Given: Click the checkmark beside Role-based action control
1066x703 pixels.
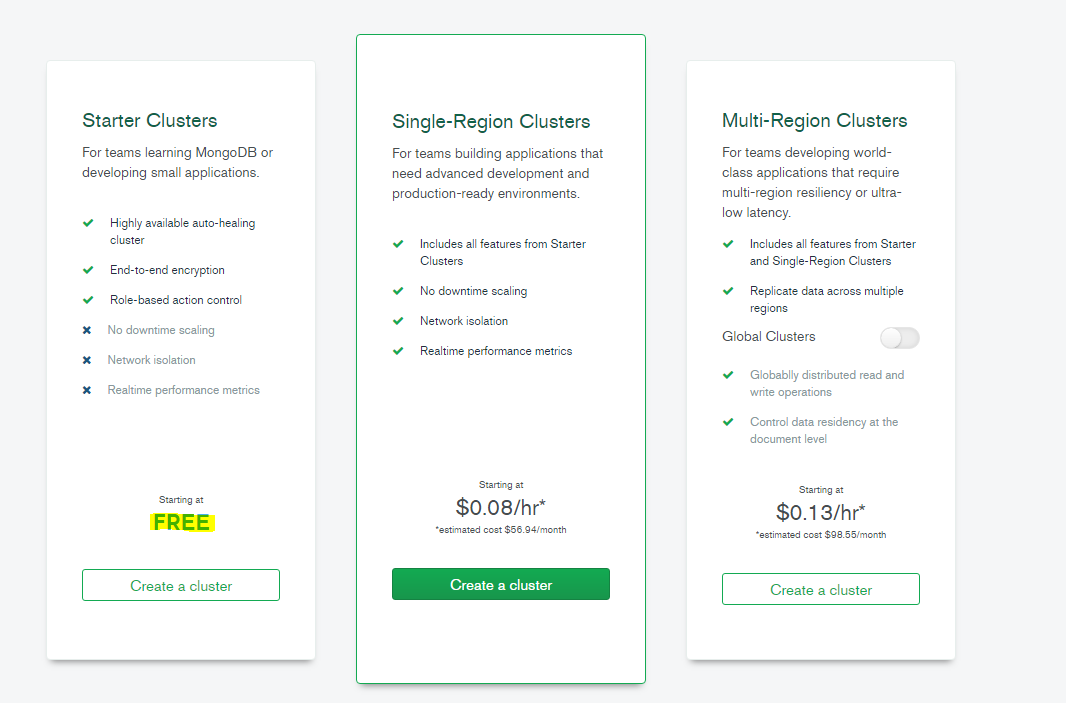Looking at the screenshot, I should (x=86, y=300).
